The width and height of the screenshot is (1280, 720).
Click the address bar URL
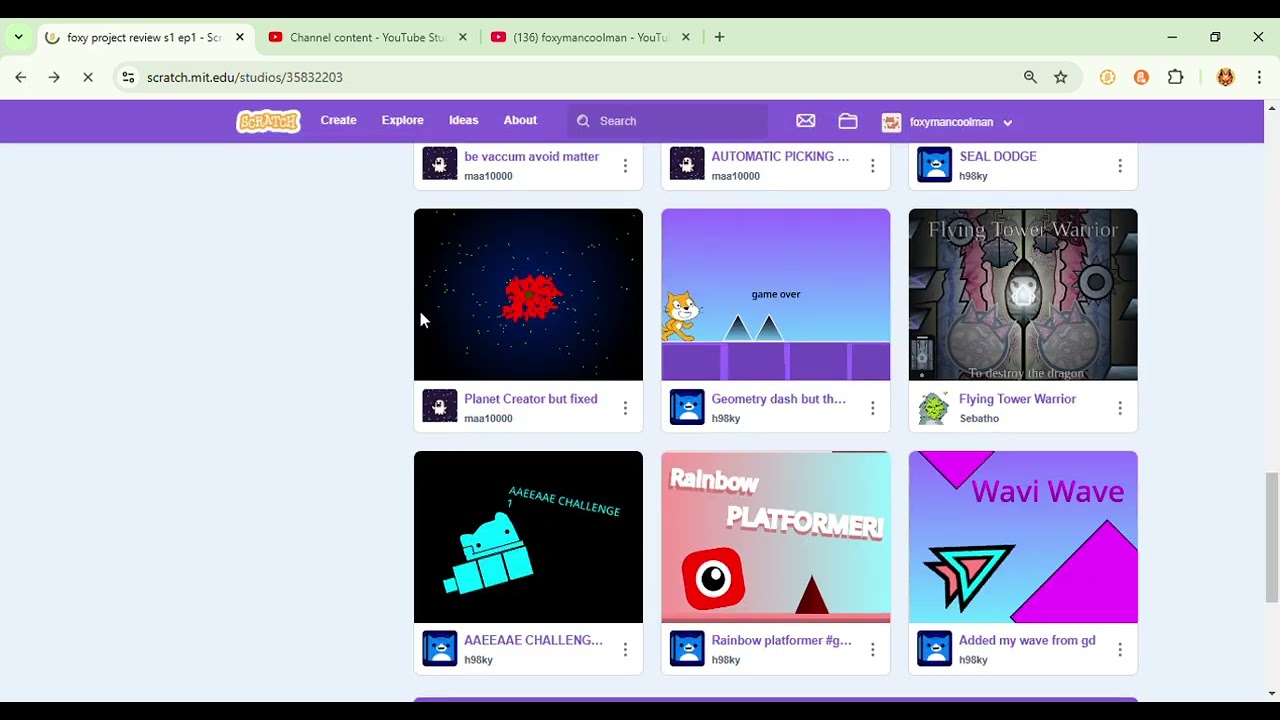244,77
